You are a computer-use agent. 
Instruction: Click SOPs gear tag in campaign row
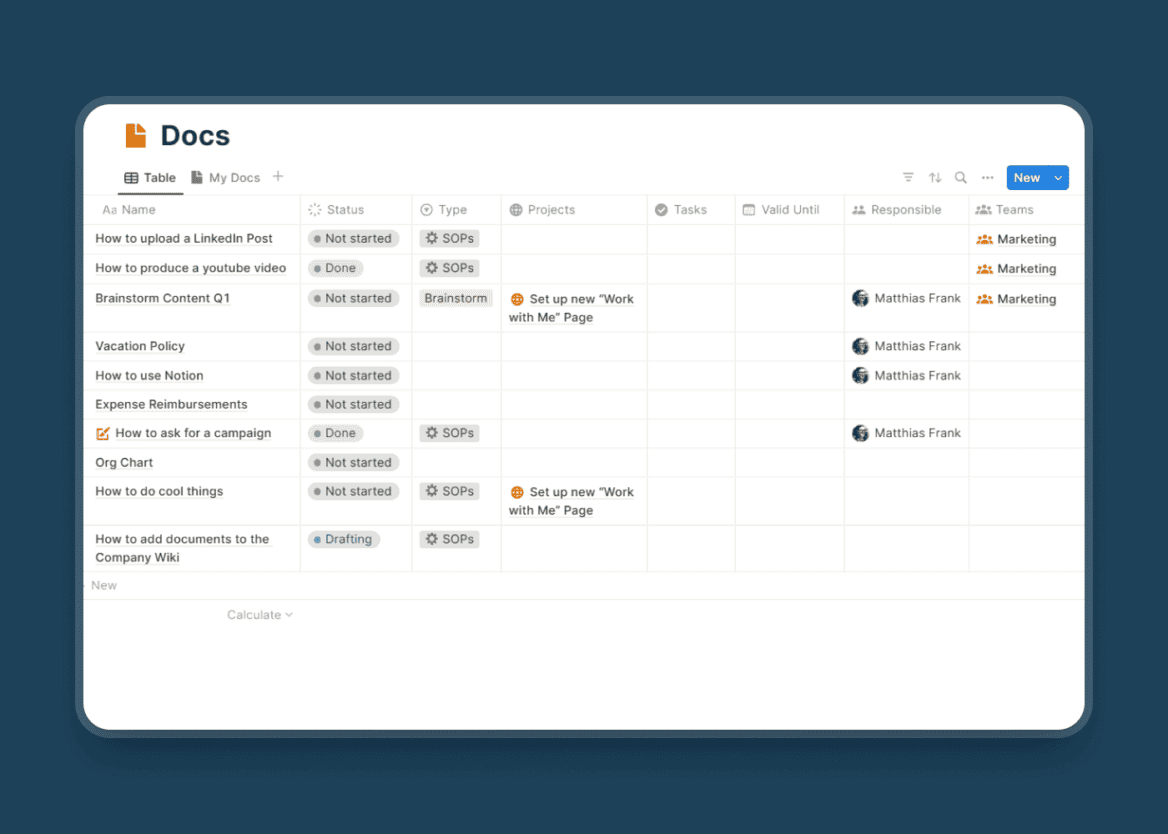[x=449, y=433]
